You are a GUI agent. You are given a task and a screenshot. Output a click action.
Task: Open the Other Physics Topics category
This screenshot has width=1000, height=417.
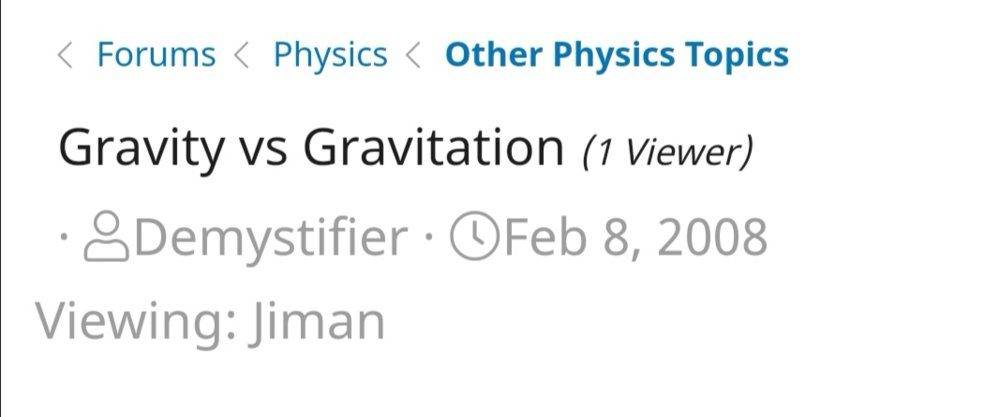[x=616, y=55]
